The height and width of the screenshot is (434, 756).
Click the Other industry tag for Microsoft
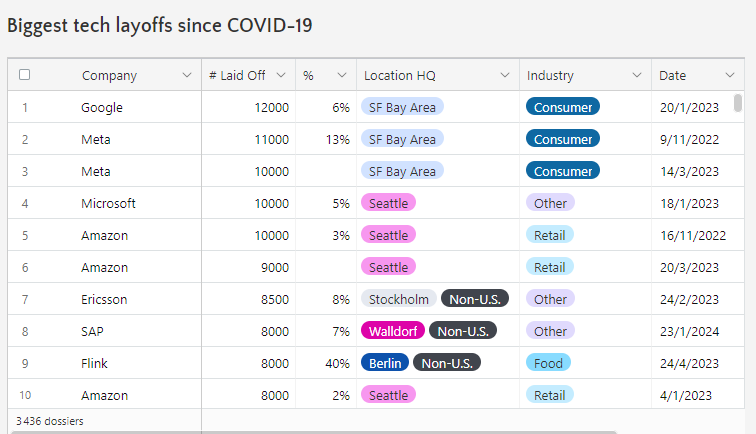tap(550, 203)
